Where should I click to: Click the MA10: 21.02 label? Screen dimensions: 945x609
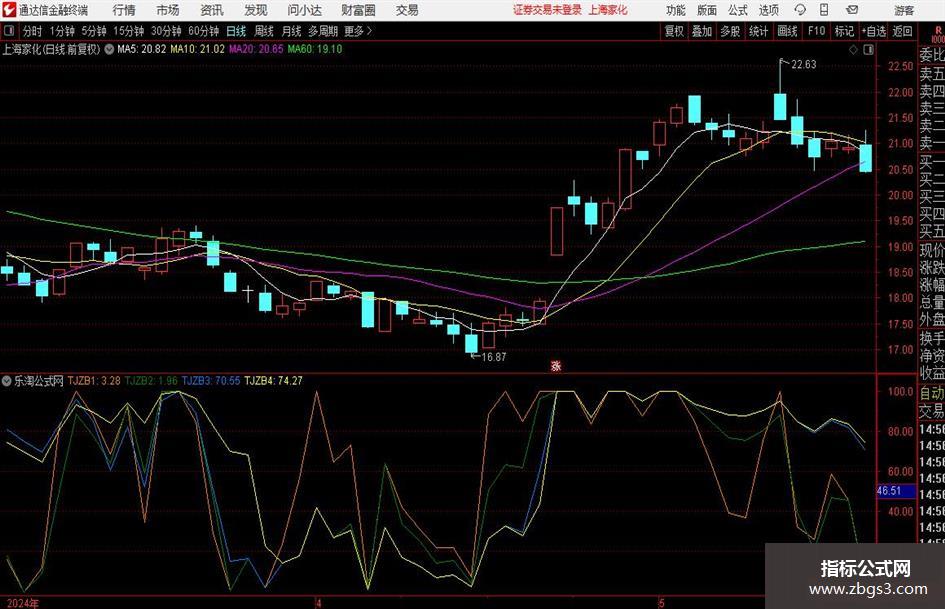click(198, 49)
